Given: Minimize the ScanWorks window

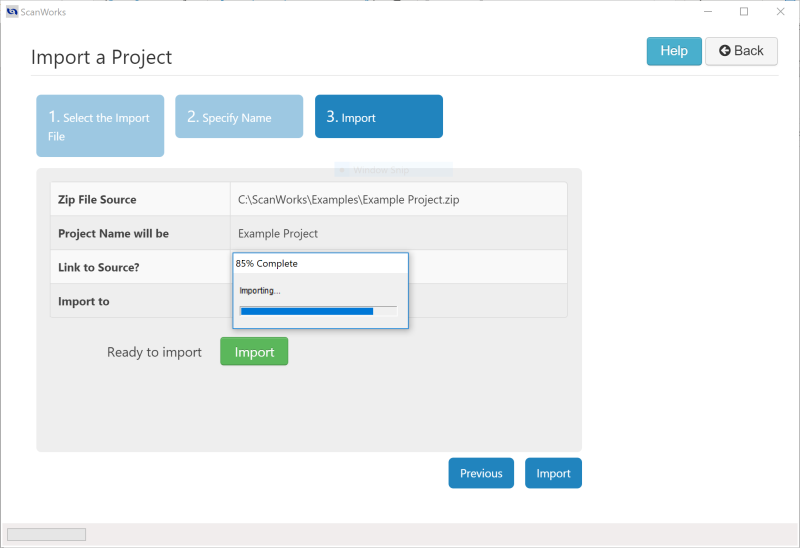Looking at the screenshot, I should (708, 12).
